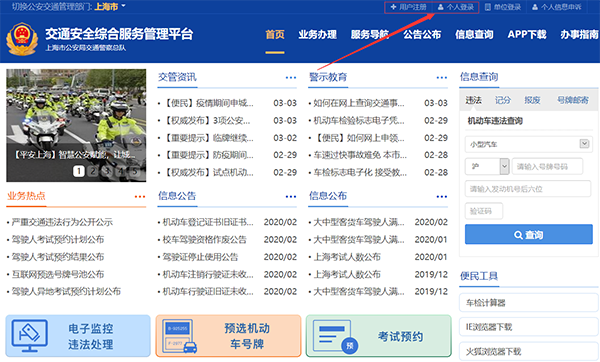Click the plus icon for 用户注册
Viewport: 600px width, 362px height.
tap(393, 7)
